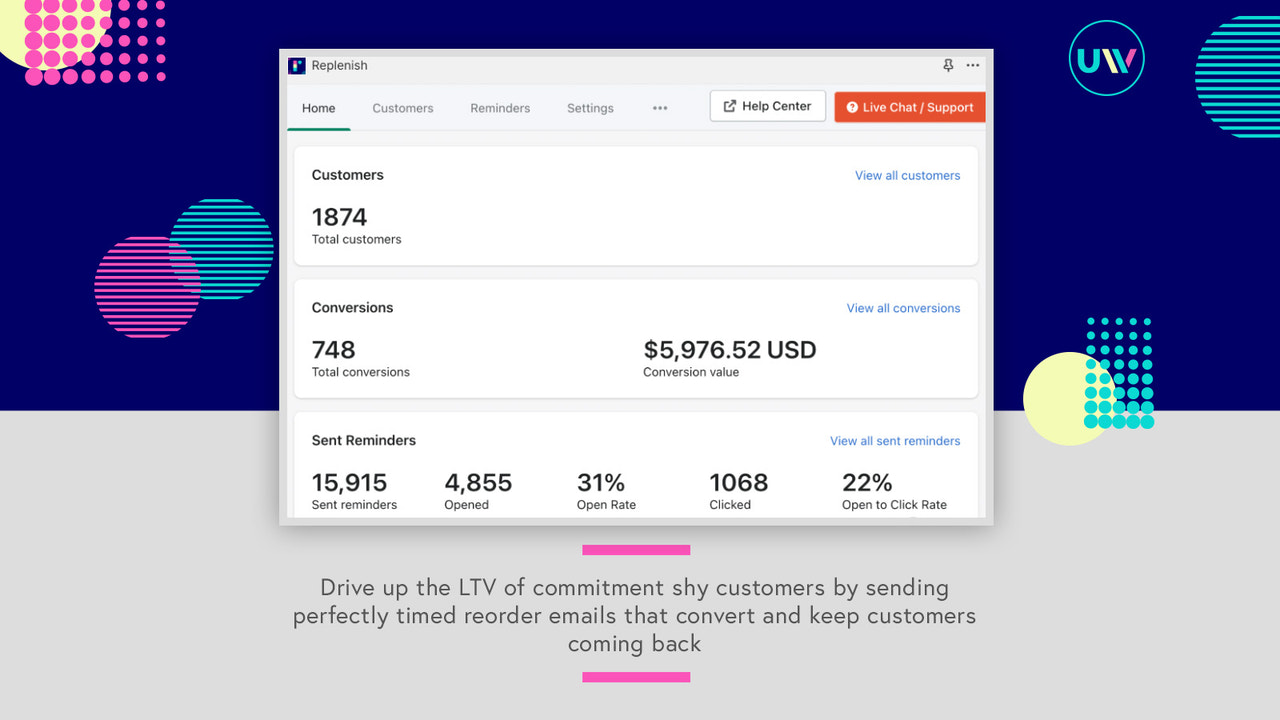Screen dimensions: 1280x720
Task: Click the UW logo circle top right
Action: 1106,58
